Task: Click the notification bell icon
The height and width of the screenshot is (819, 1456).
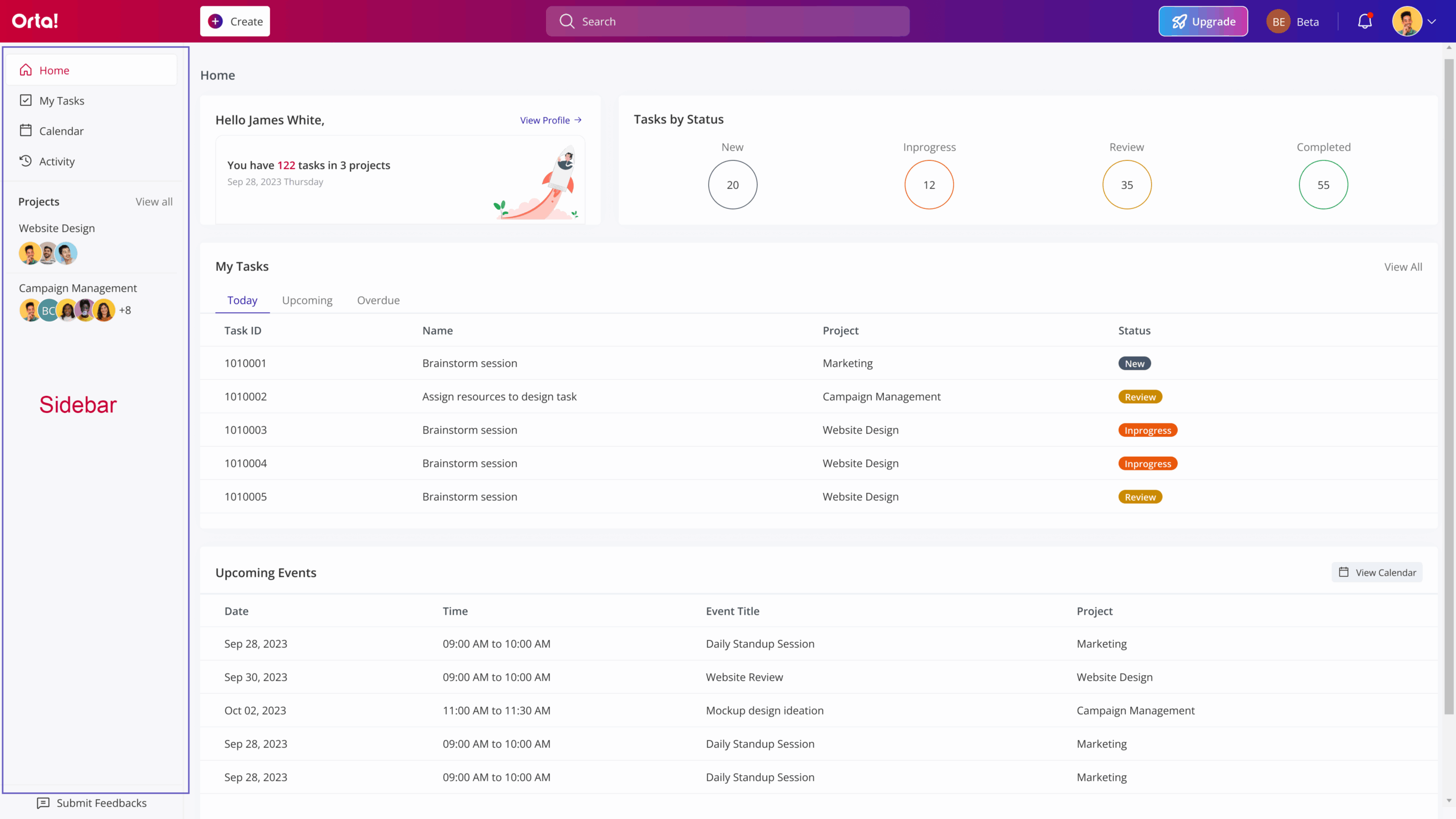Action: 1364,22
